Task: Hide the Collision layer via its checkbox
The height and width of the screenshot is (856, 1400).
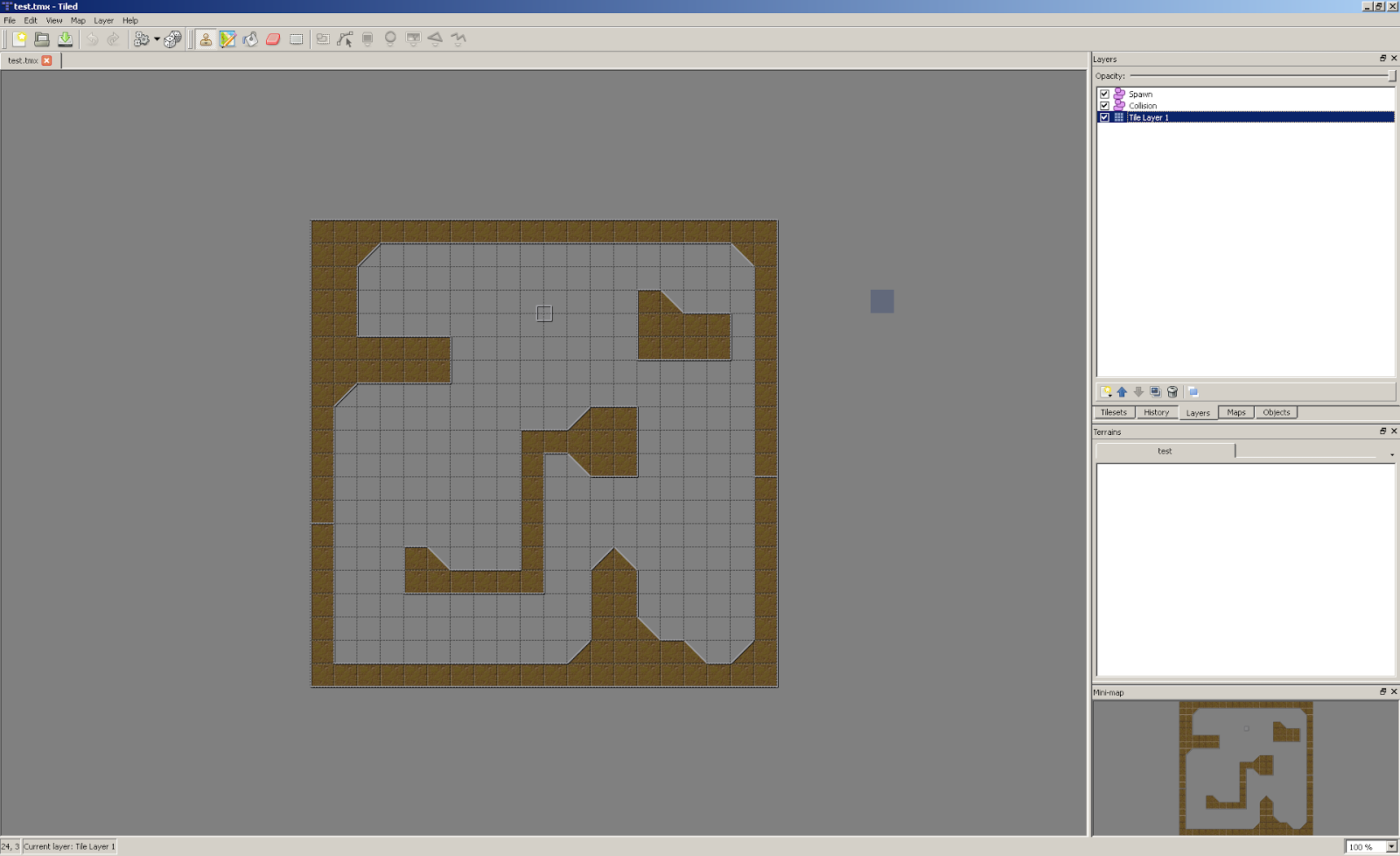Action: pos(1105,105)
